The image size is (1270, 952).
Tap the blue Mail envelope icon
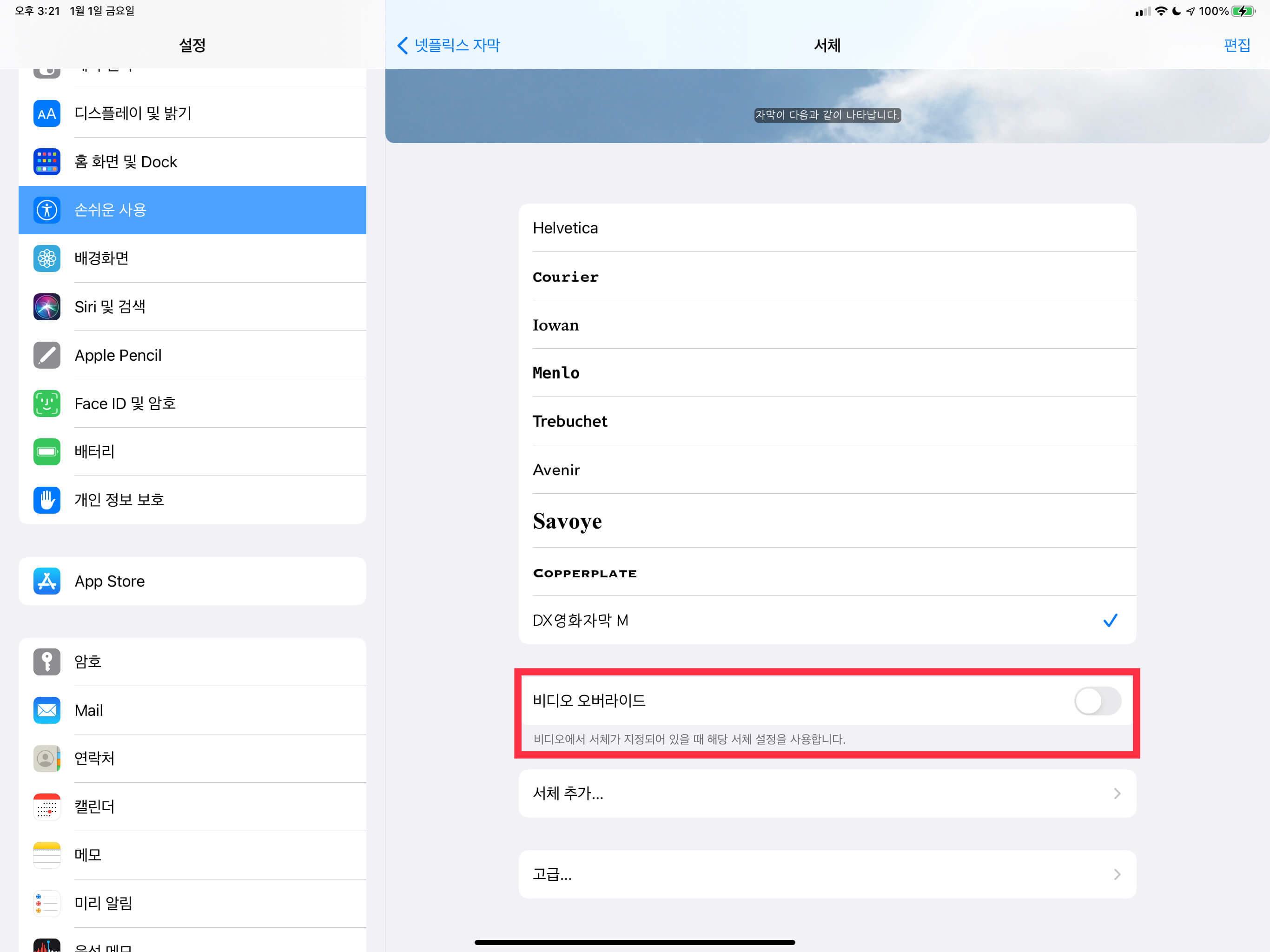pos(46,710)
